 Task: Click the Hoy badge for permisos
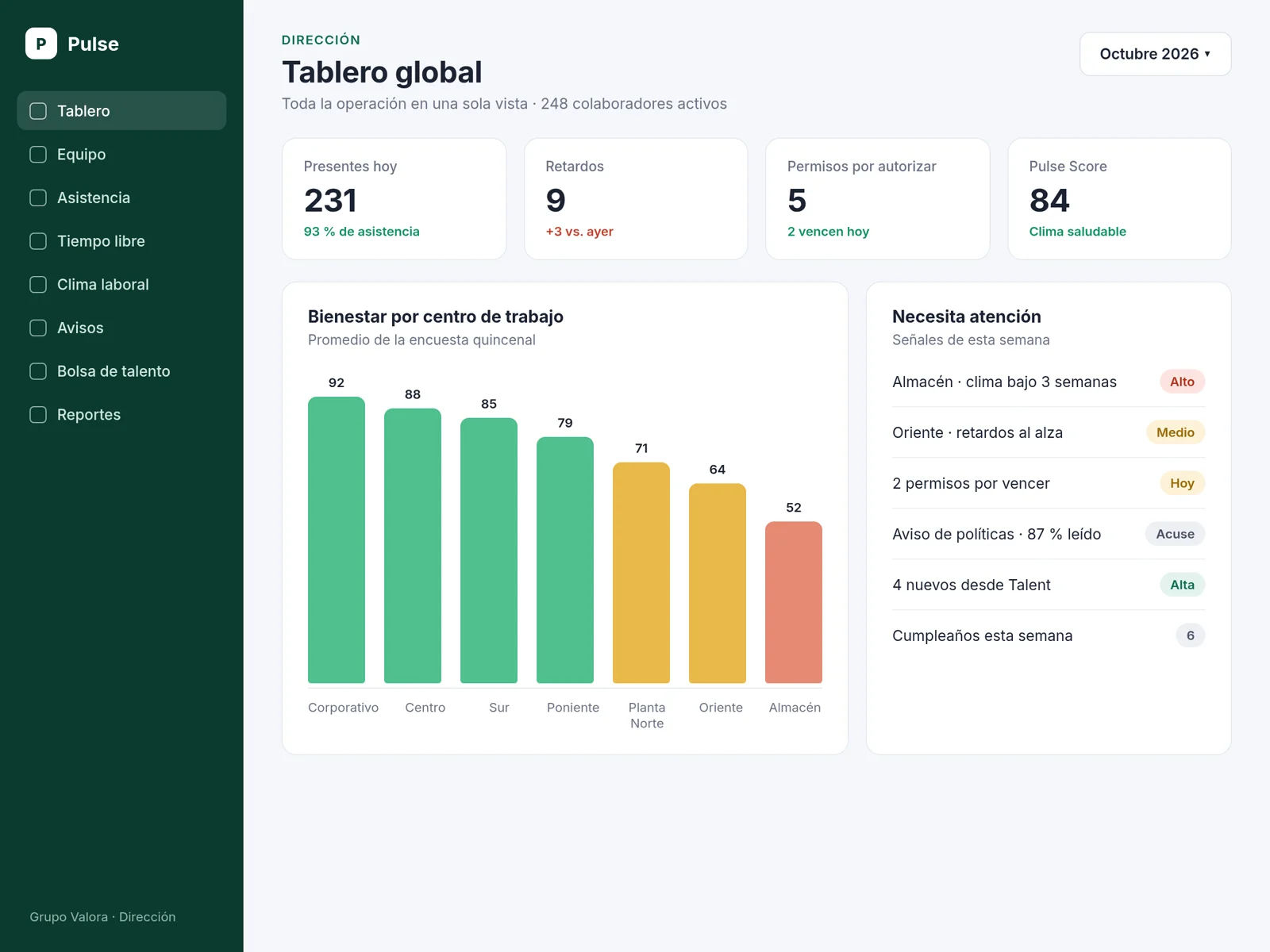pos(1182,483)
